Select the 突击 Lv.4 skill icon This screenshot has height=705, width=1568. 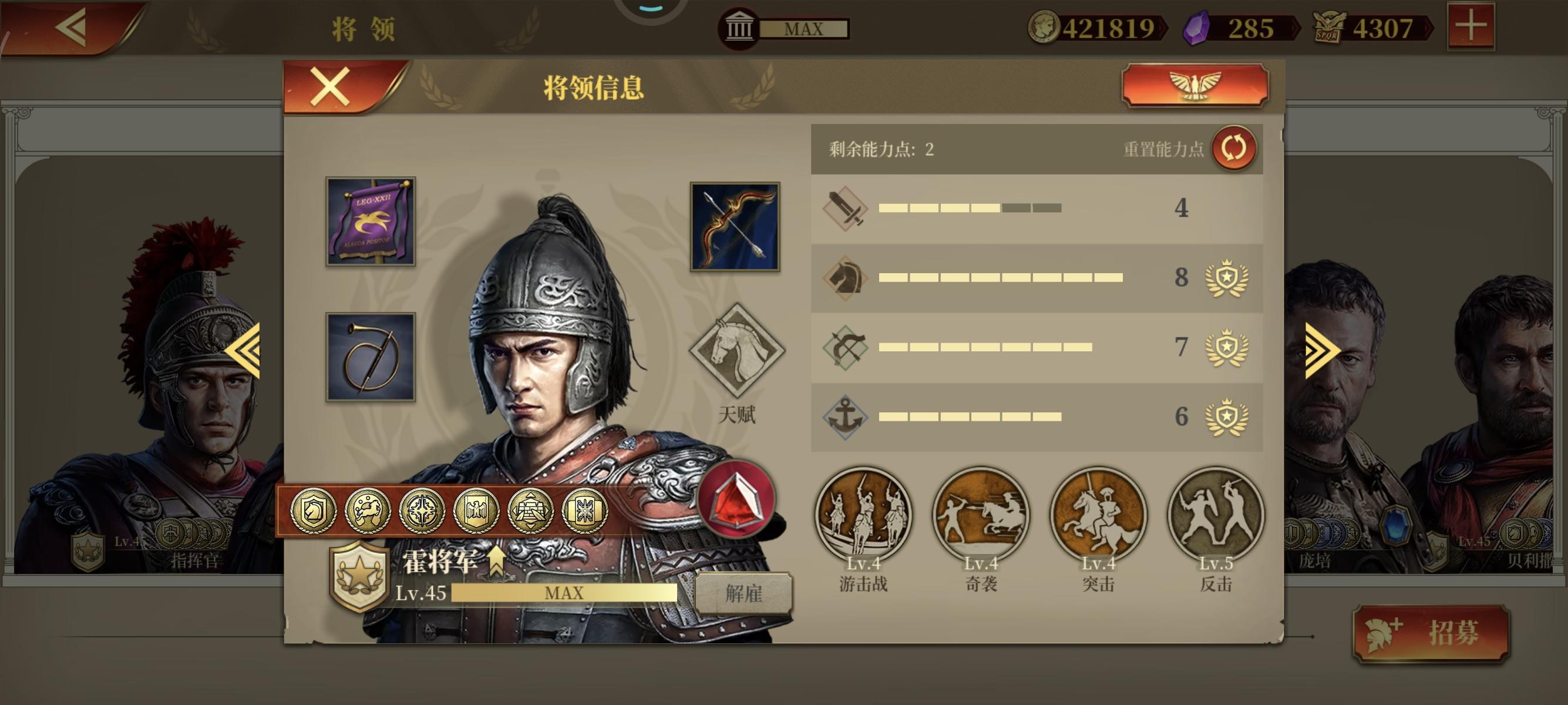tap(1098, 515)
